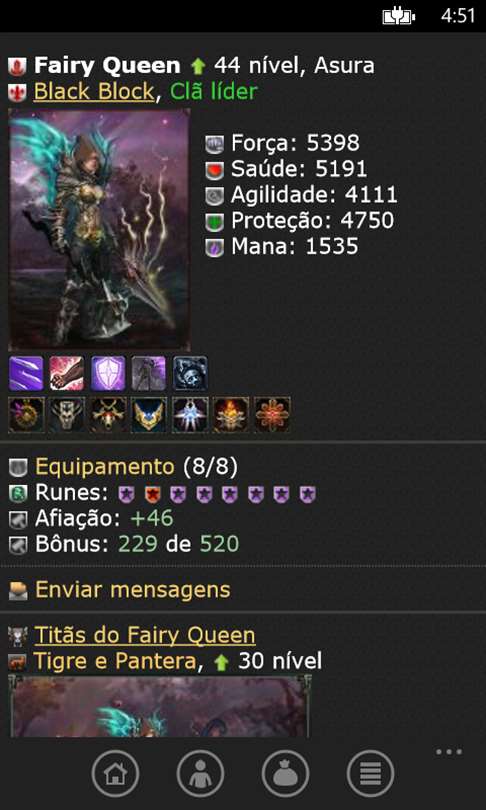The width and height of the screenshot is (486, 810).
Task: Go to the home screen via bottom bar
Action: pos(115,773)
